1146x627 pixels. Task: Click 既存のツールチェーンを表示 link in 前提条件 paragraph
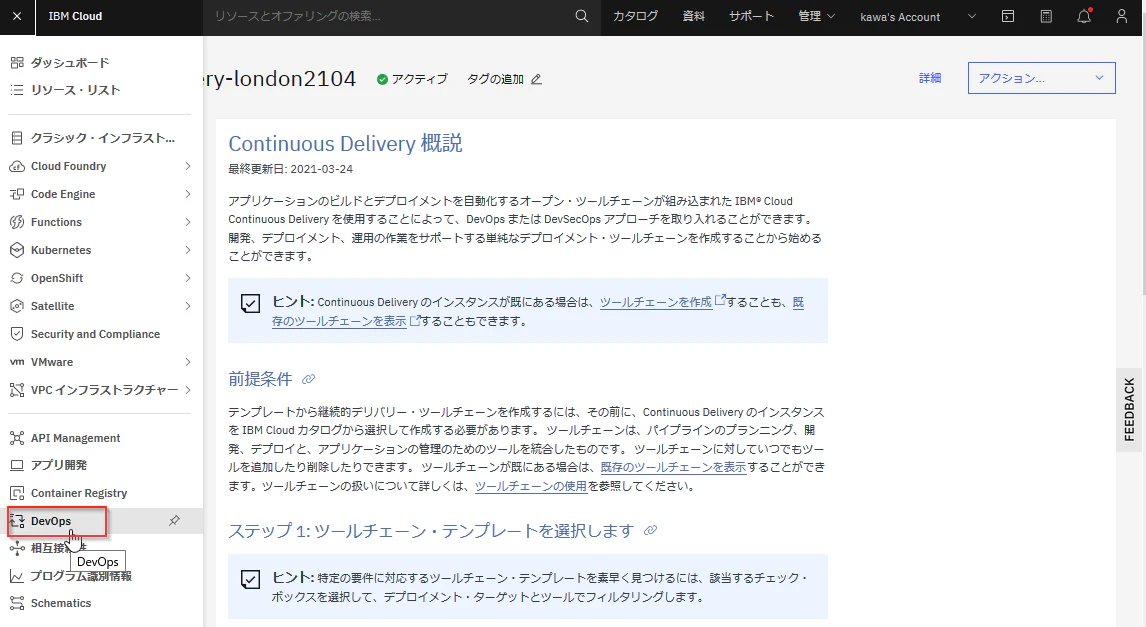673,468
